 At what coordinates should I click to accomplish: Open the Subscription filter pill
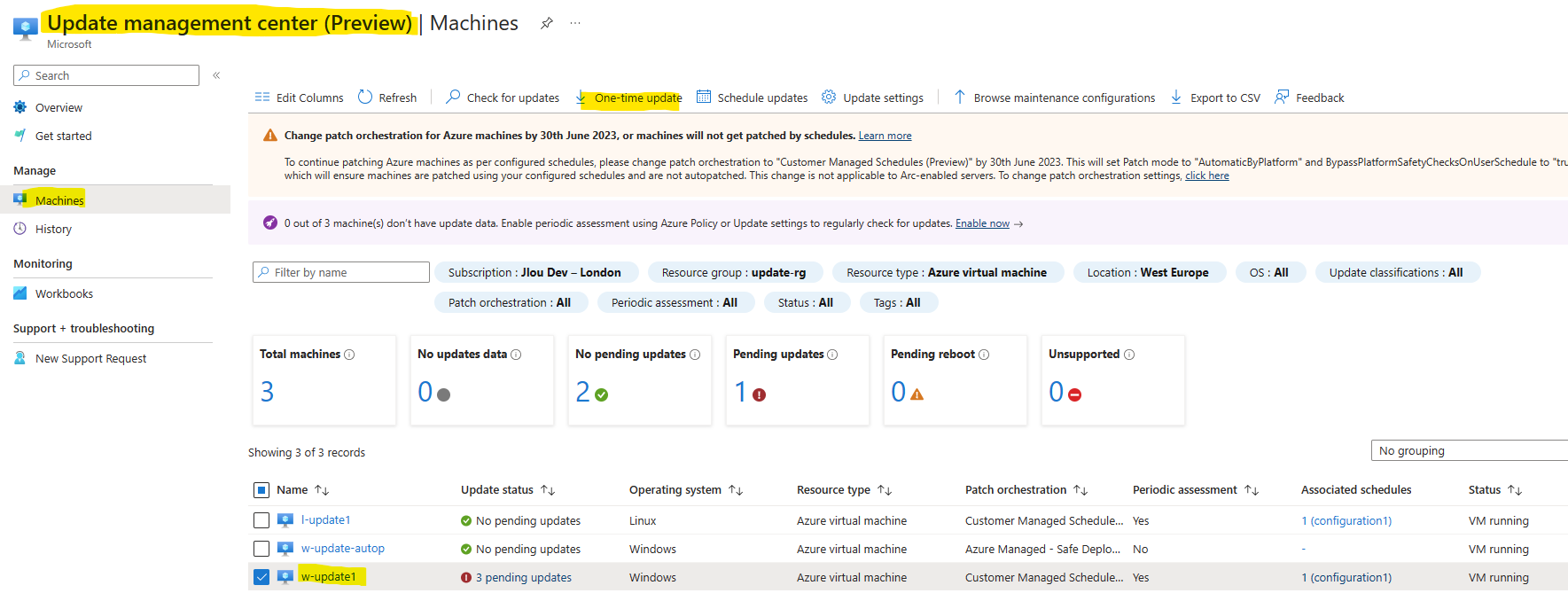point(534,272)
